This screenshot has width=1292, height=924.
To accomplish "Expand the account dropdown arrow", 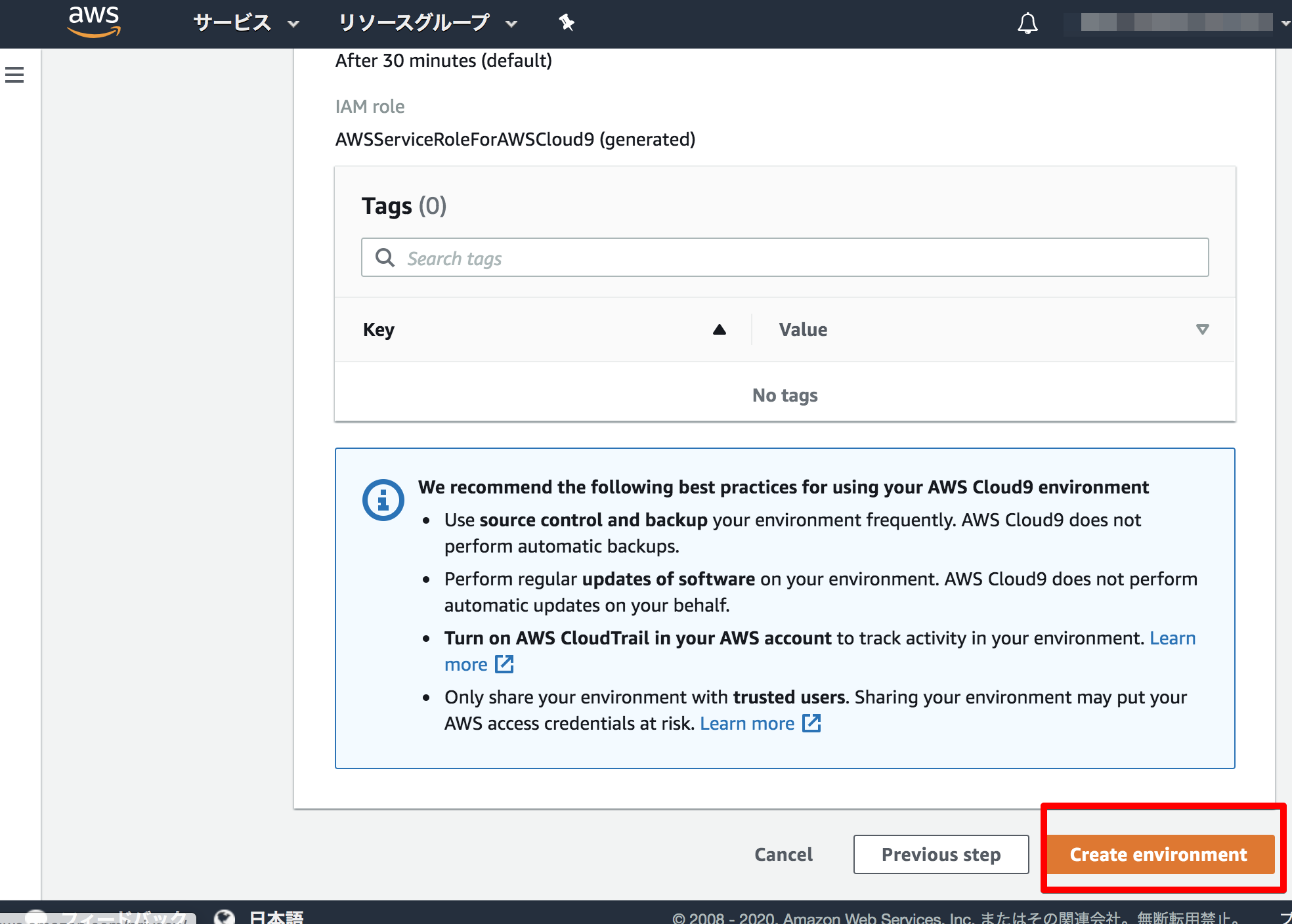I will [1285, 23].
